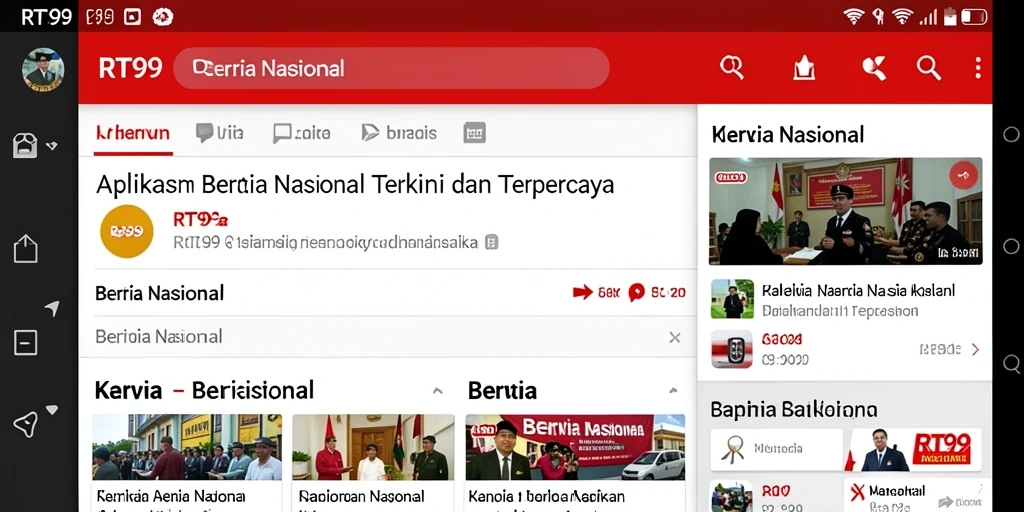This screenshot has height=512, width=1024.
Task: Open the 'Rapiorcan Nasonal' news thumbnail
Action: tap(373, 447)
